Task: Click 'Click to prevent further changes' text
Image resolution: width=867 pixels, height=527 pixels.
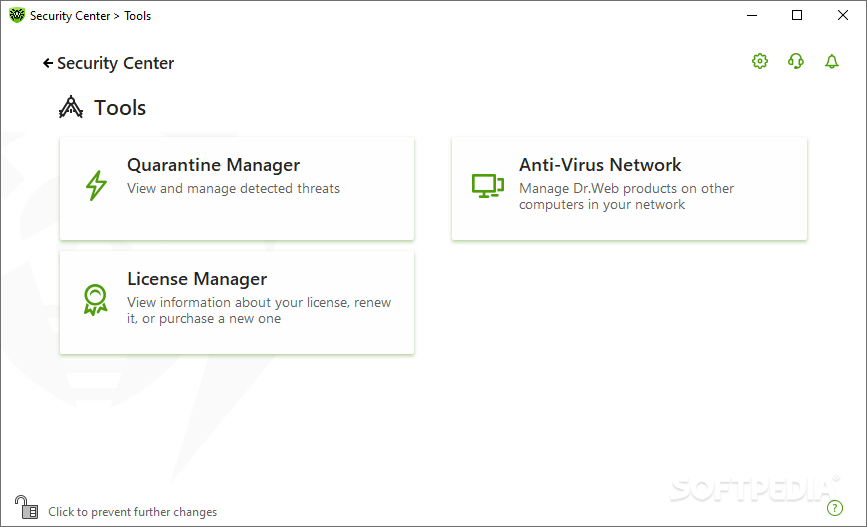Action: [133, 512]
